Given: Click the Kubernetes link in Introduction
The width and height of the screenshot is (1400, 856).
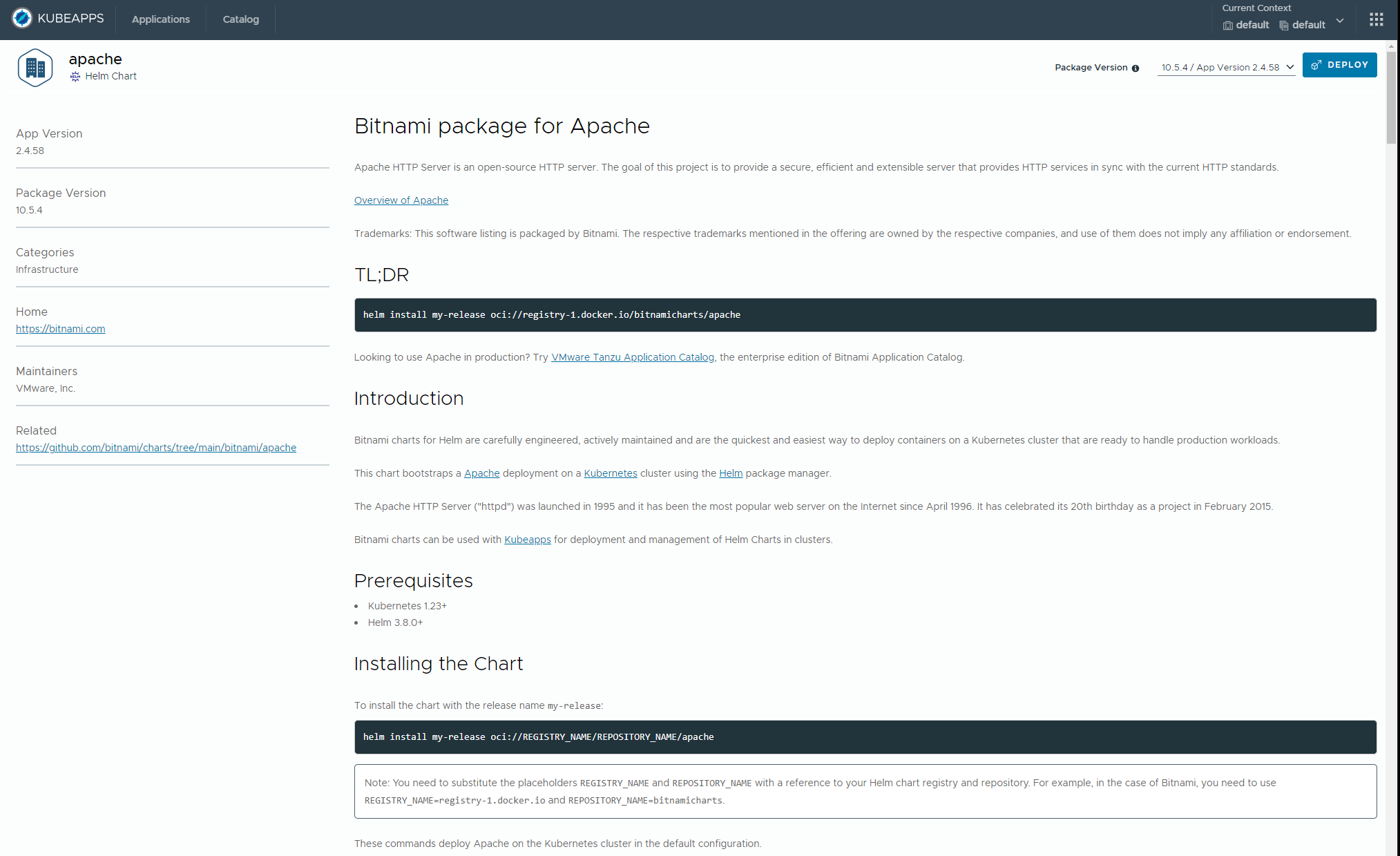Looking at the screenshot, I should pyautogui.click(x=610, y=473).
